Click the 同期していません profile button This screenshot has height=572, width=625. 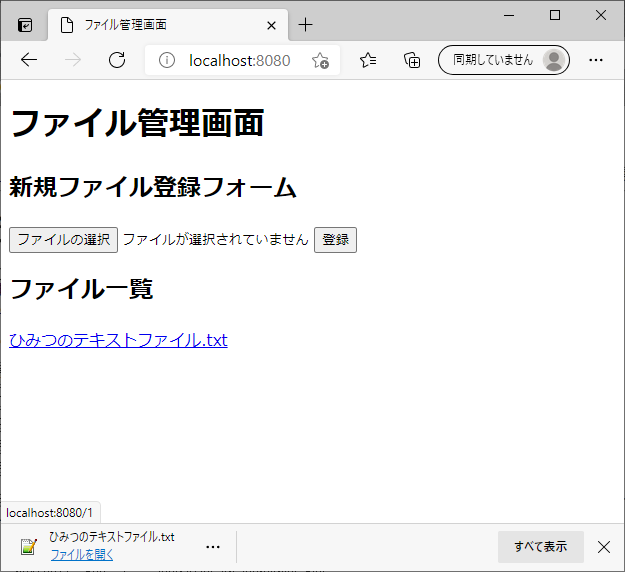pos(504,60)
